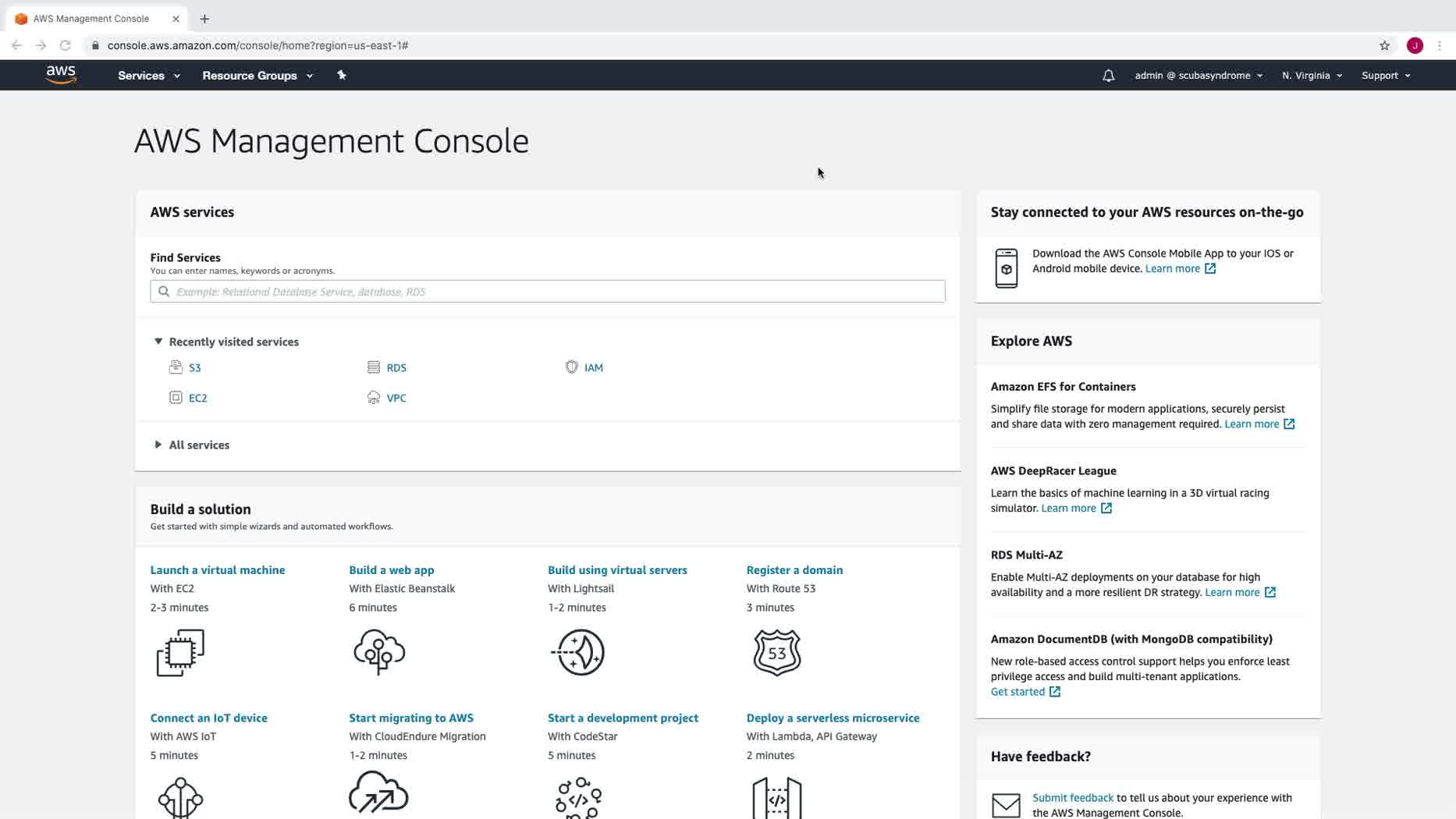Click Start a development project link

click(623, 718)
